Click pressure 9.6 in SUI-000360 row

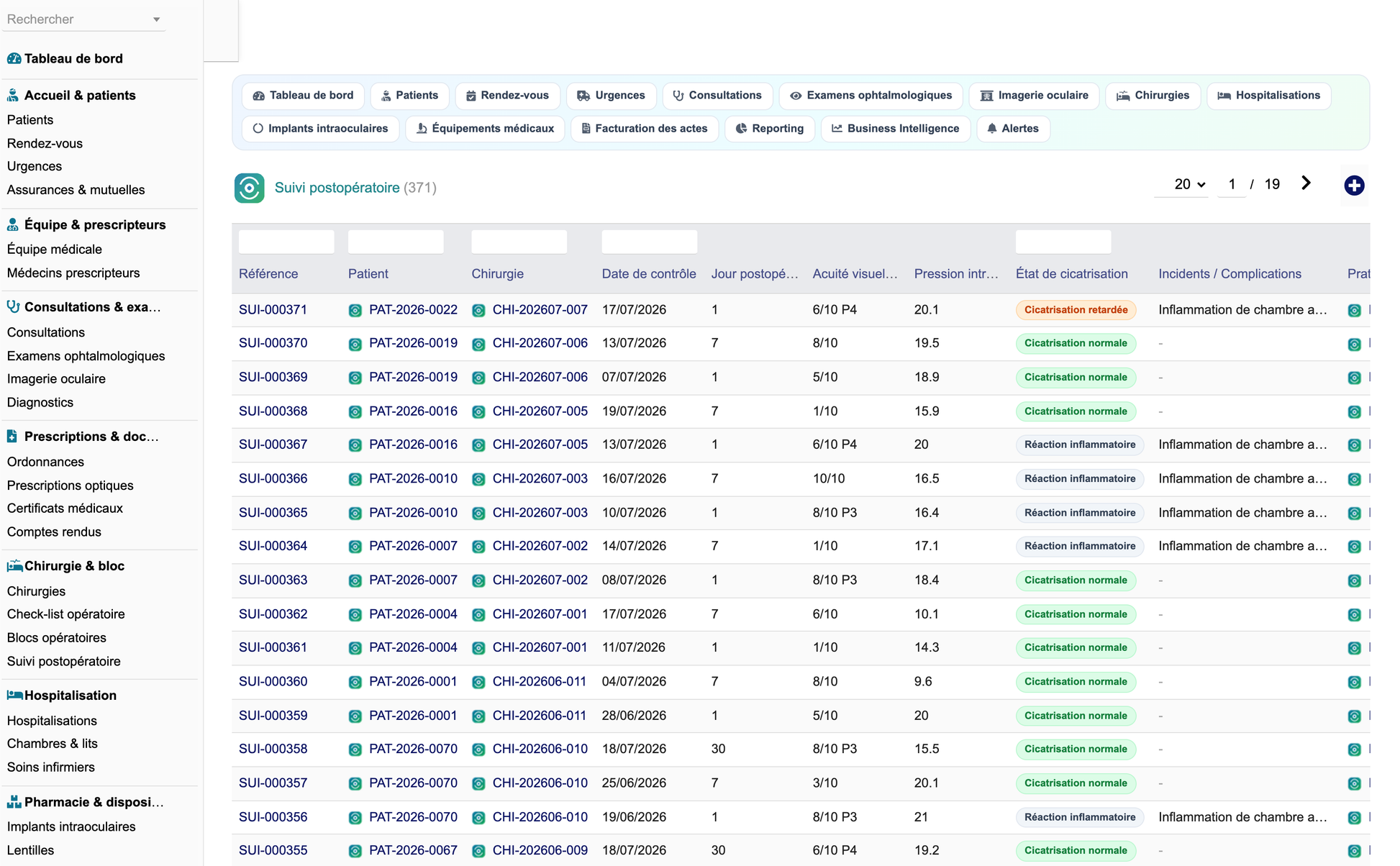(923, 682)
